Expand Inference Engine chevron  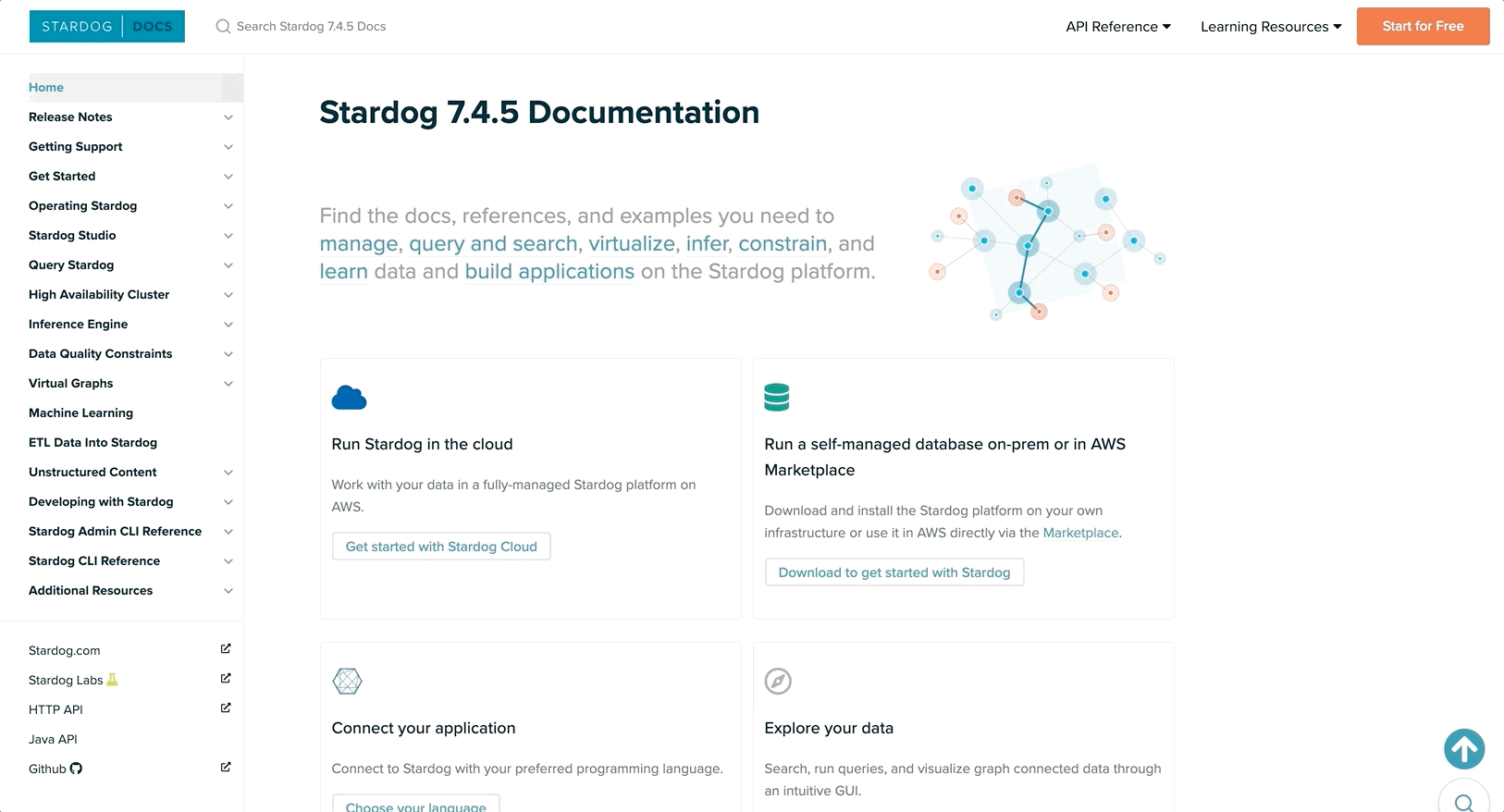pos(228,325)
